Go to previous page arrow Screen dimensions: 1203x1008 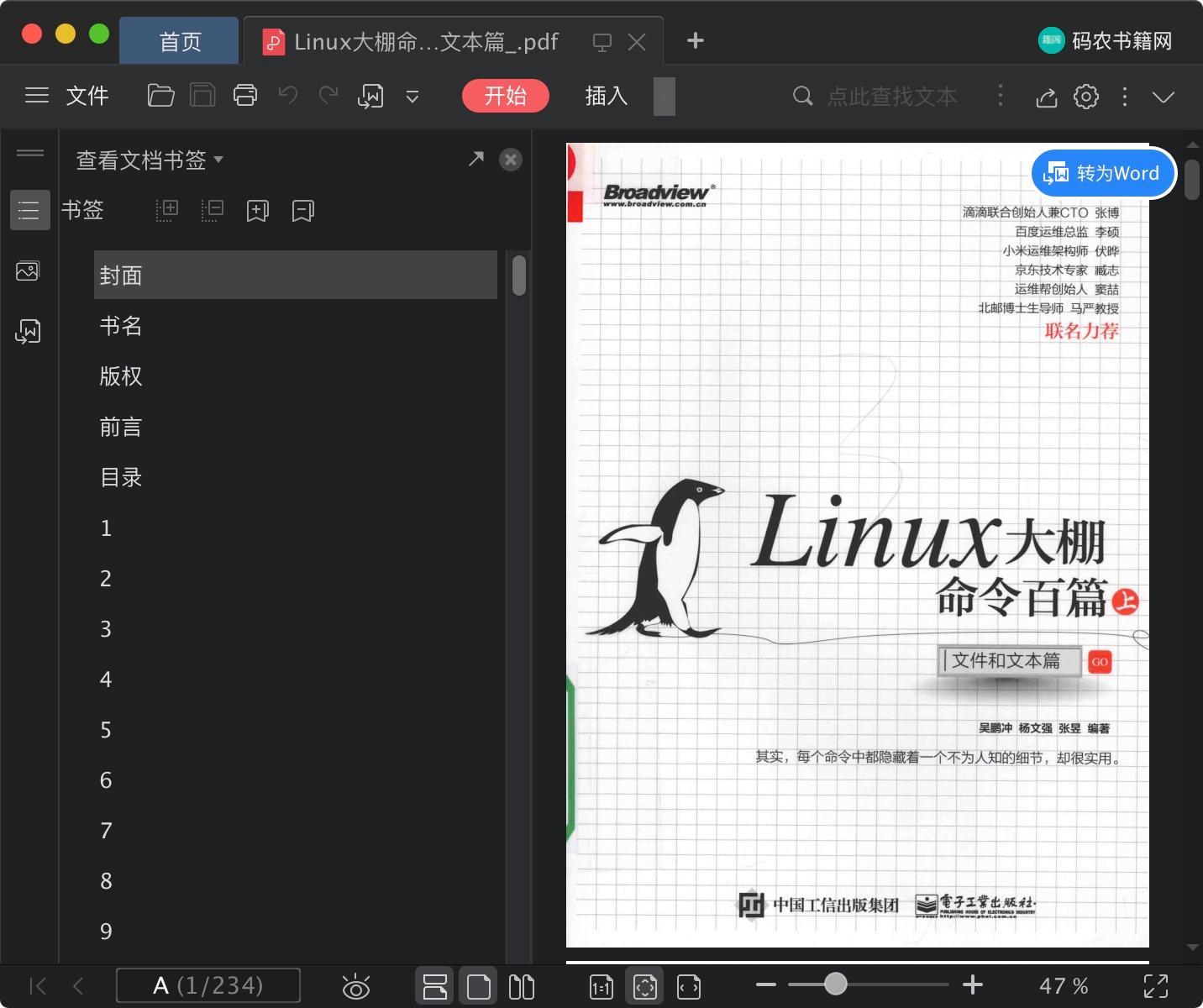[78, 986]
